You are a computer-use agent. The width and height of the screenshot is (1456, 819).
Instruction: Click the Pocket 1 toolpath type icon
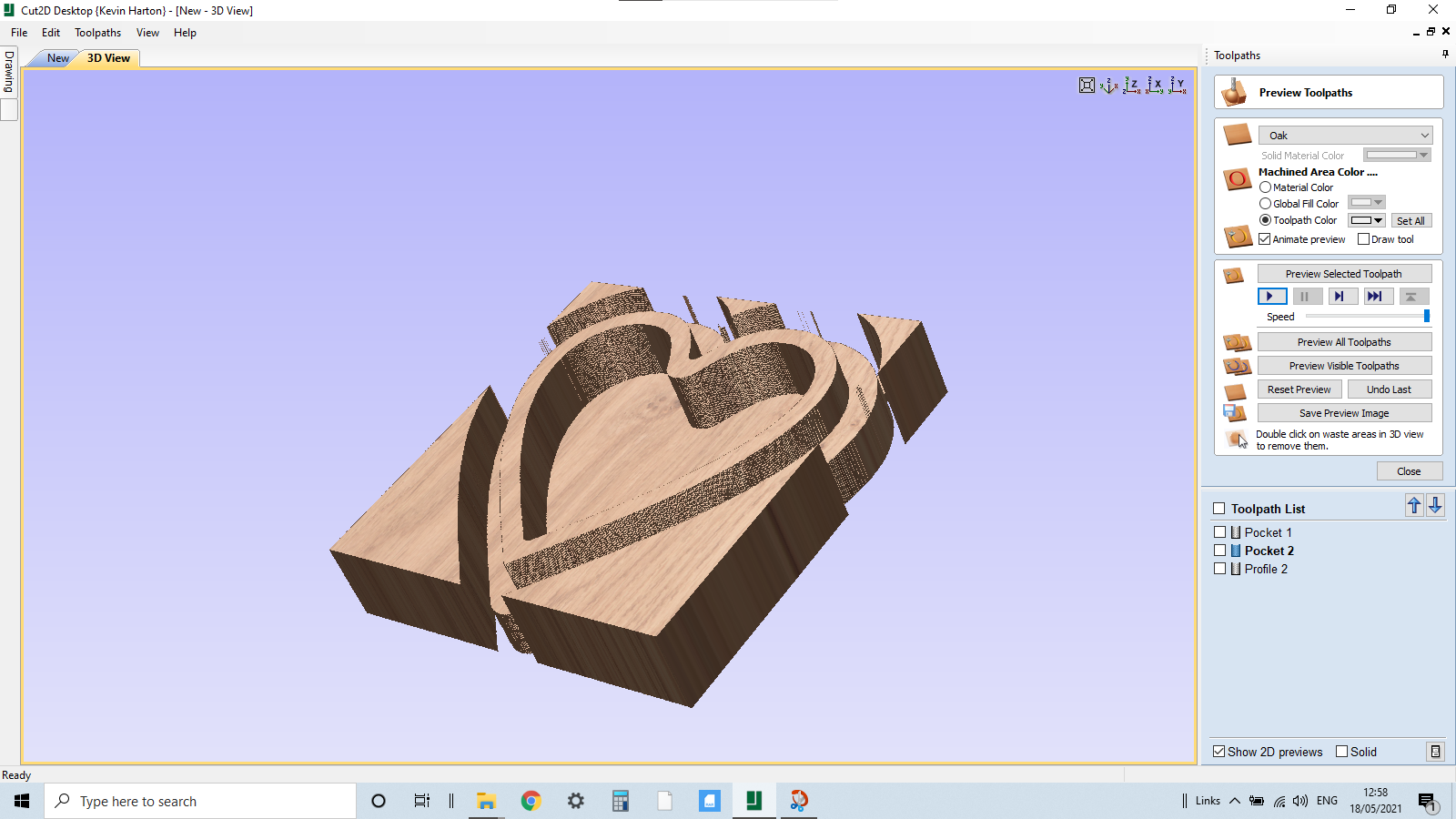pos(1236,532)
